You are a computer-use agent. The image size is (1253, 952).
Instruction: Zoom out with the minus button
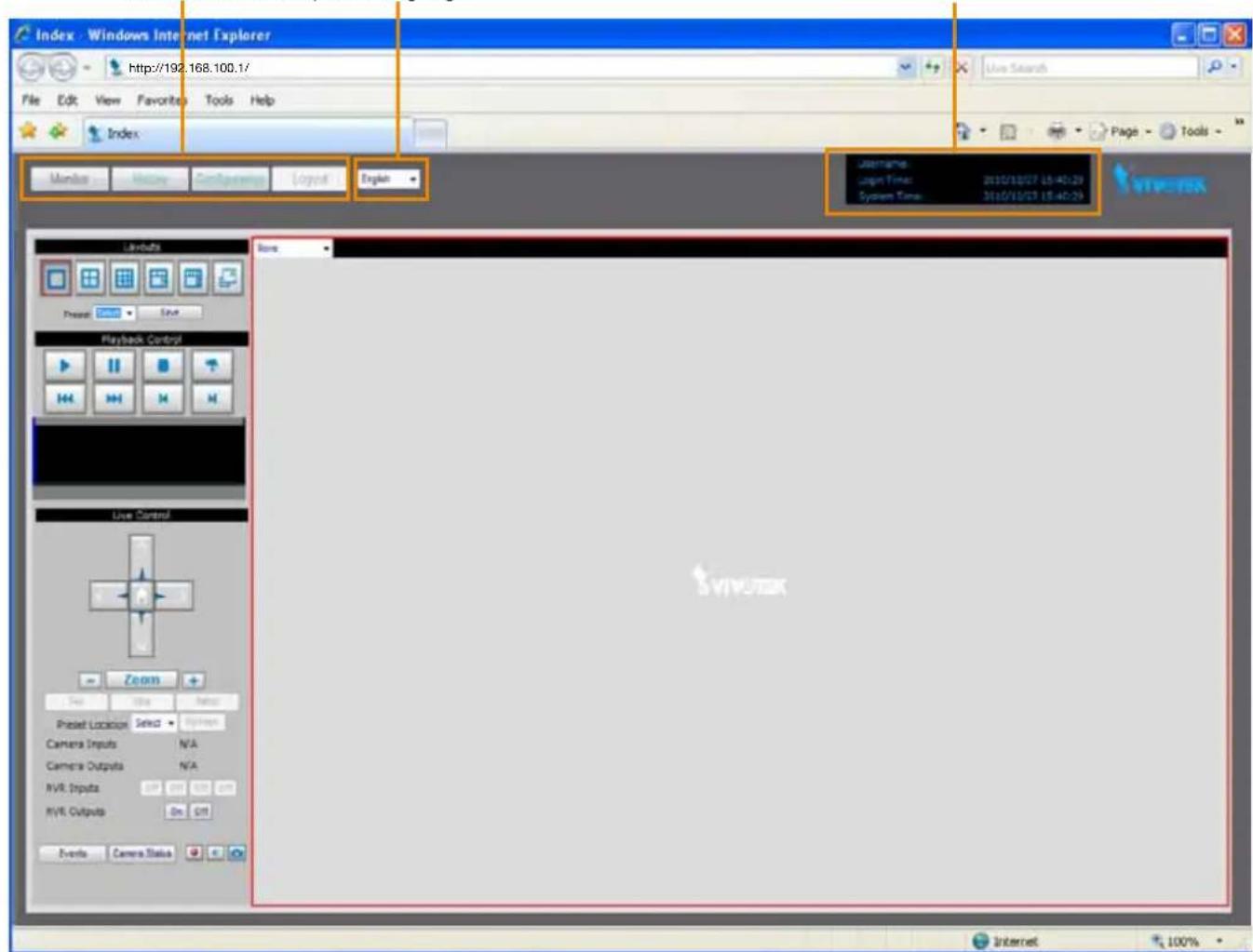click(89, 680)
